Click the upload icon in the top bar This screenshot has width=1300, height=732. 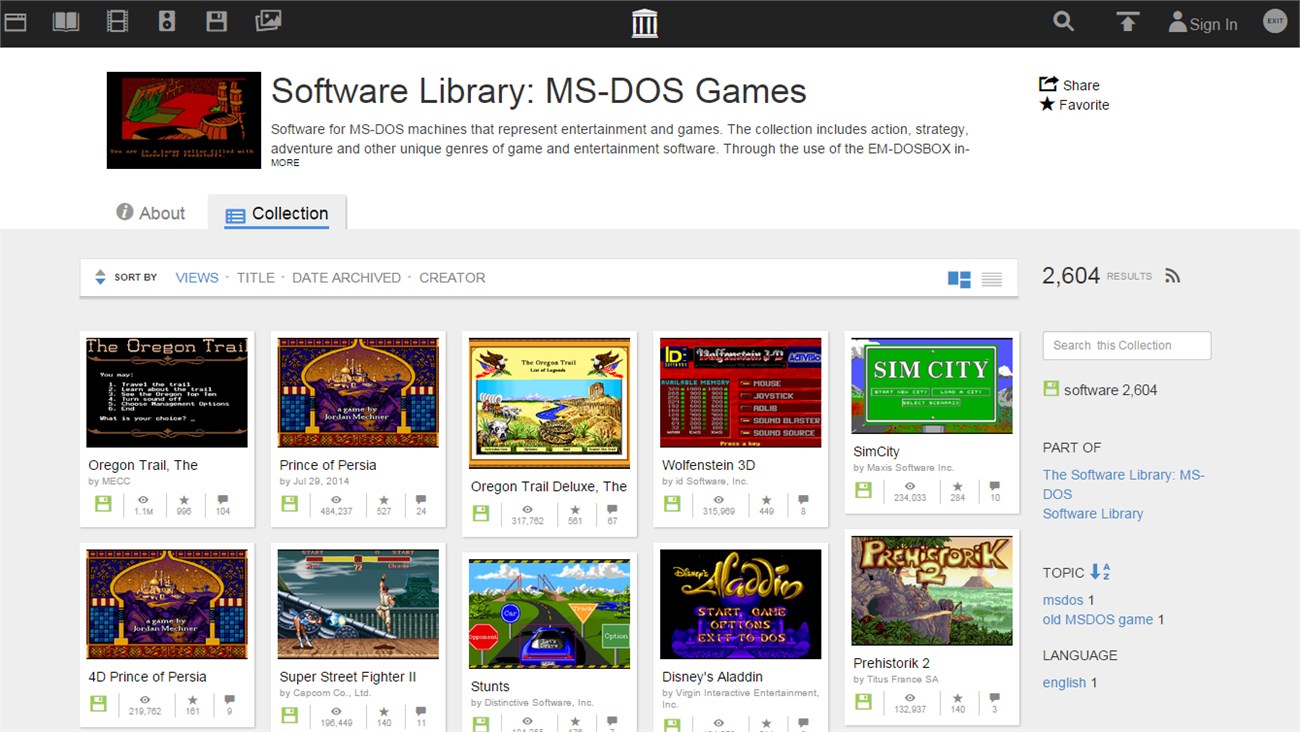pyautogui.click(x=1127, y=21)
